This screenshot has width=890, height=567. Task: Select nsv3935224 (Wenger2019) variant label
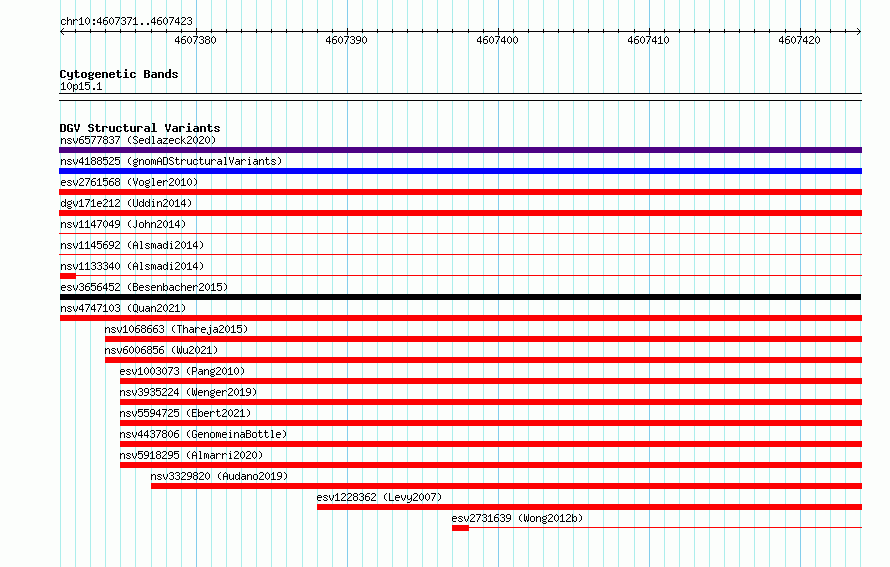(x=188, y=392)
